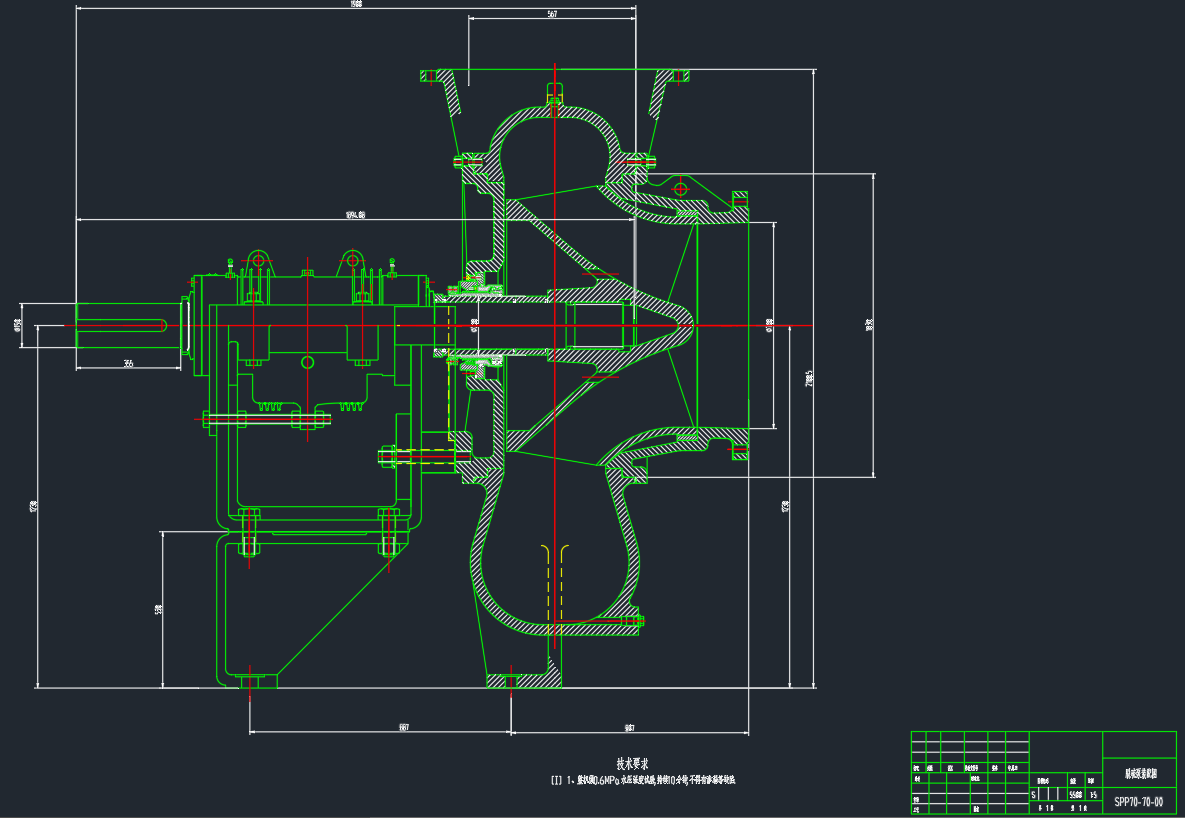Click the left lifting lug hole on bearing housing
The image size is (1185, 818).
click(258, 260)
